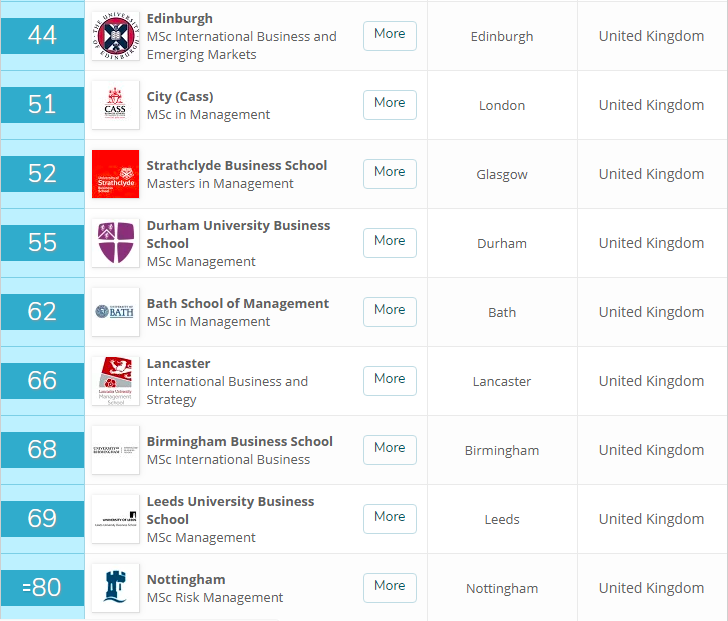This screenshot has width=728, height=621.
Task: Expand More details for City (Cass)
Action: pyautogui.click(x=389, y=104)
